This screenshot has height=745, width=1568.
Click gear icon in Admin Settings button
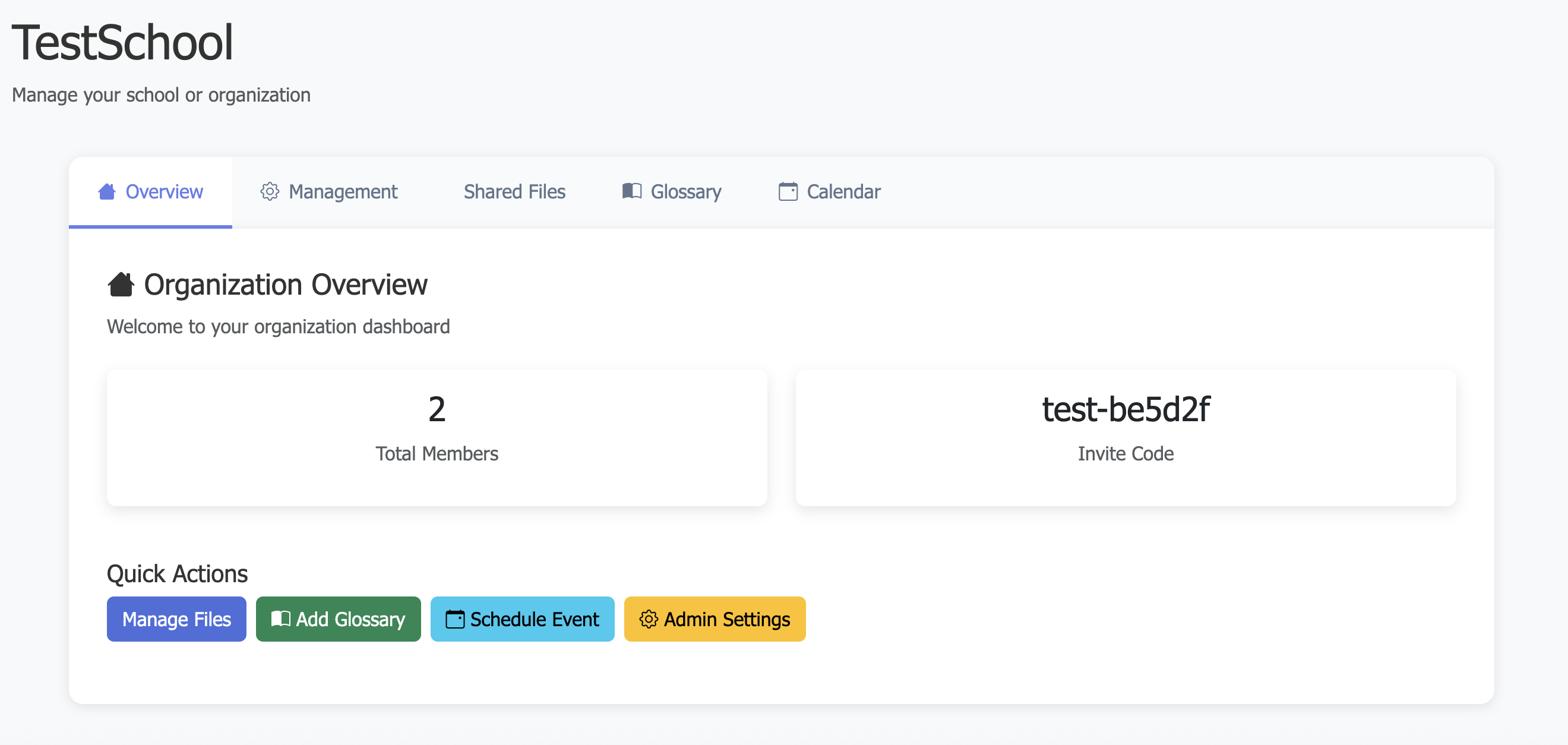648,619
